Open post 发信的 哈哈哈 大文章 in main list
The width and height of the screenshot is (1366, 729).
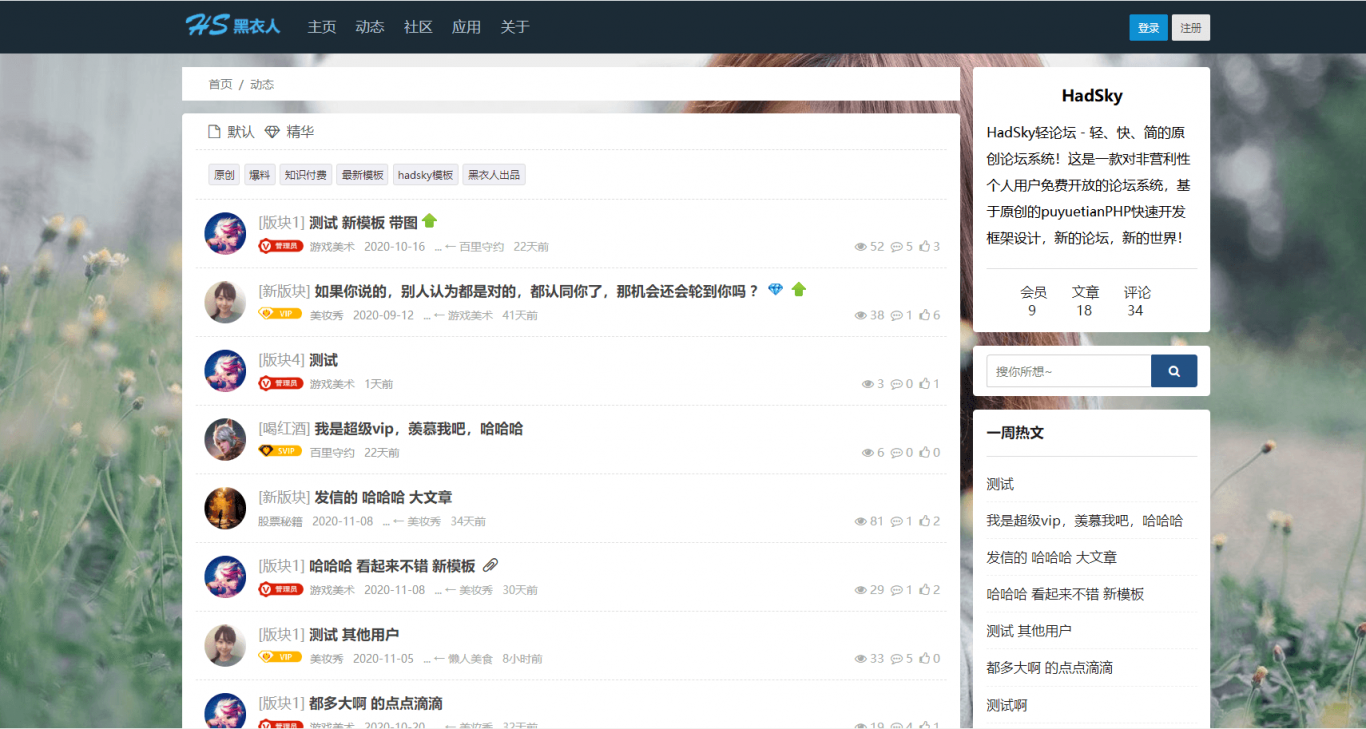coord(383,497)
